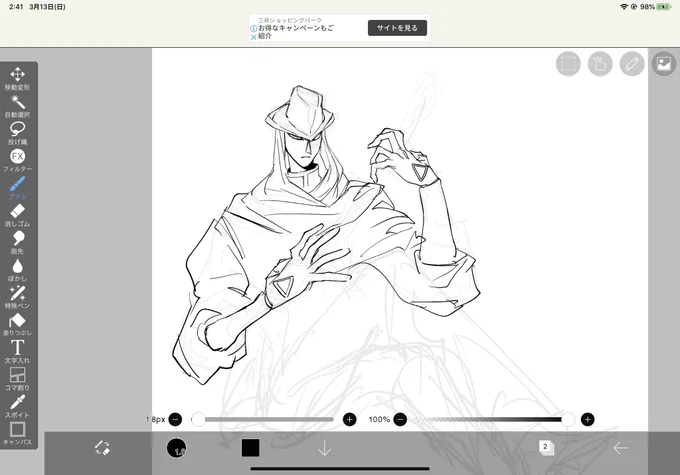Select the Brush (ブラシ) tool
The width and height of the screenshot is (680, 475).
click(x=17, y=188)
